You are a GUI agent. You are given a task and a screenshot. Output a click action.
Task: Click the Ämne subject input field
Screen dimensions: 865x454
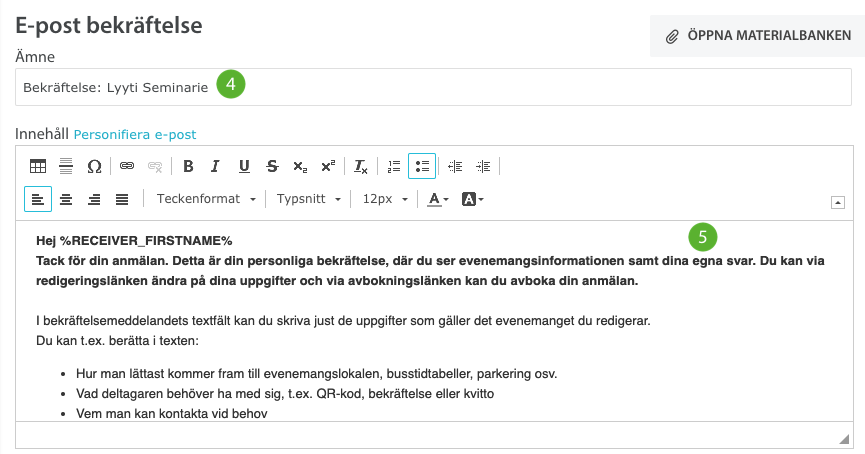(433, 87)
